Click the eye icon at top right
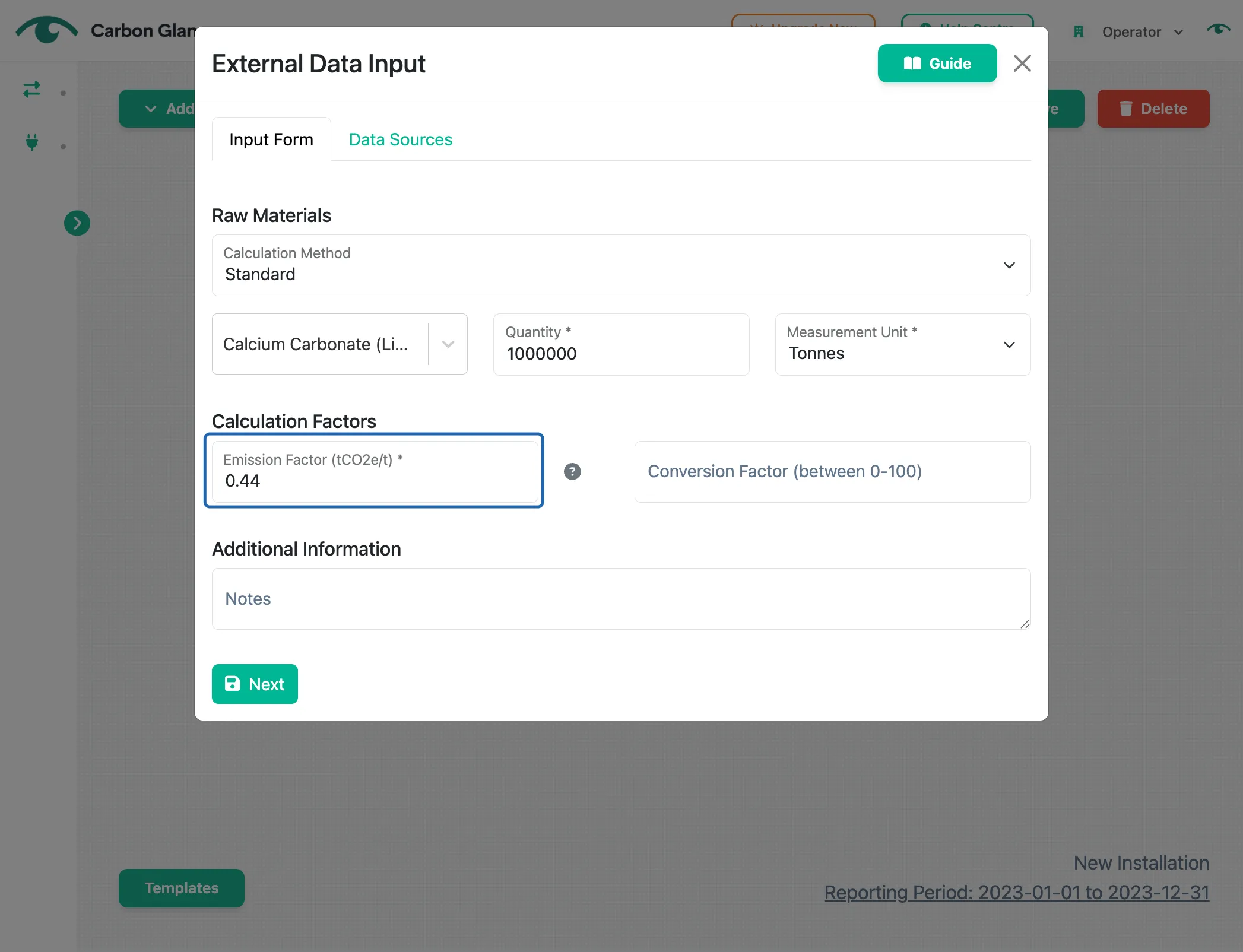1243x952 pixels. pyautogui.click(x=1218, y=29)
